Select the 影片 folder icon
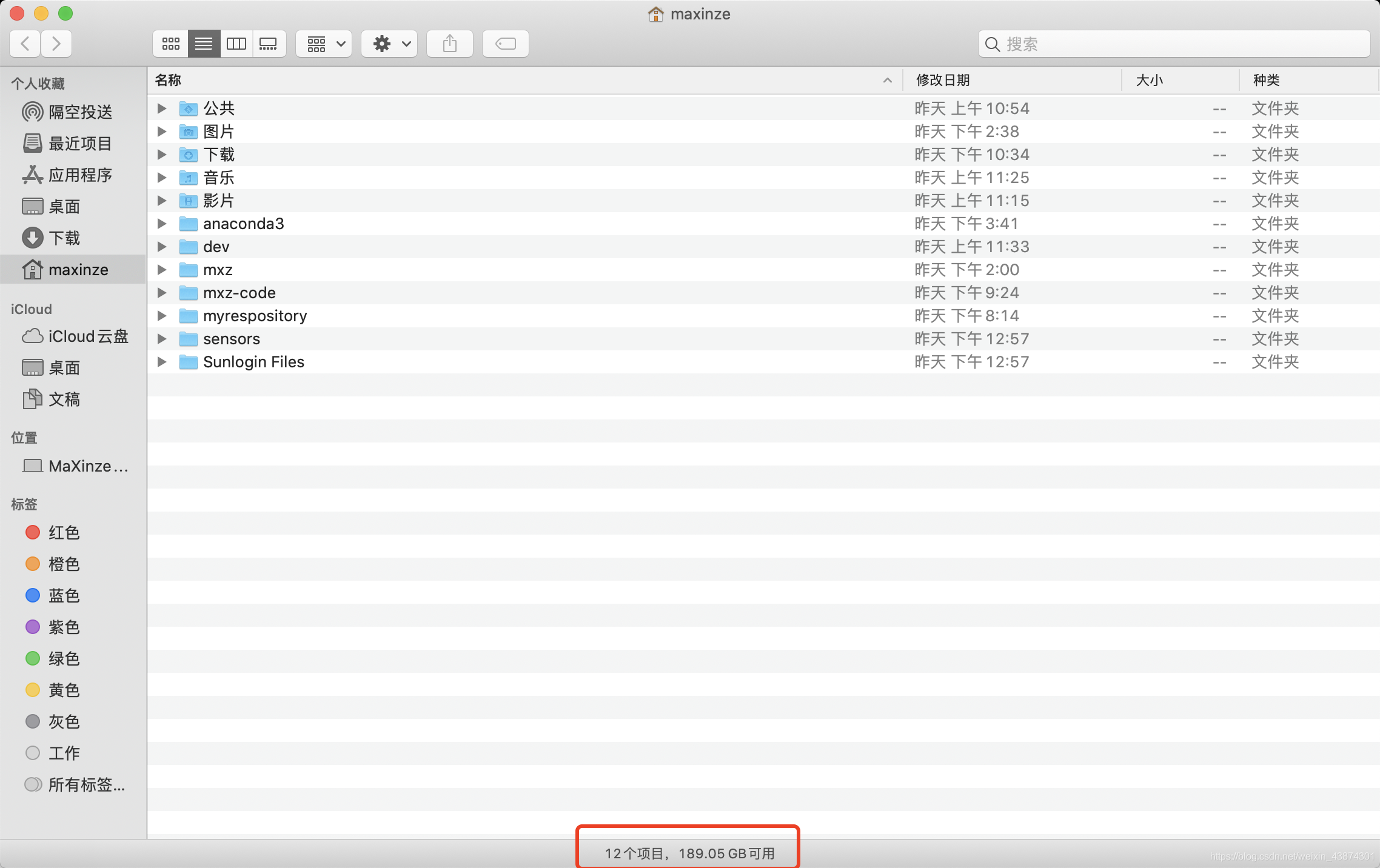The height and width of the screenshot is (868, 1380). (189, 201)
